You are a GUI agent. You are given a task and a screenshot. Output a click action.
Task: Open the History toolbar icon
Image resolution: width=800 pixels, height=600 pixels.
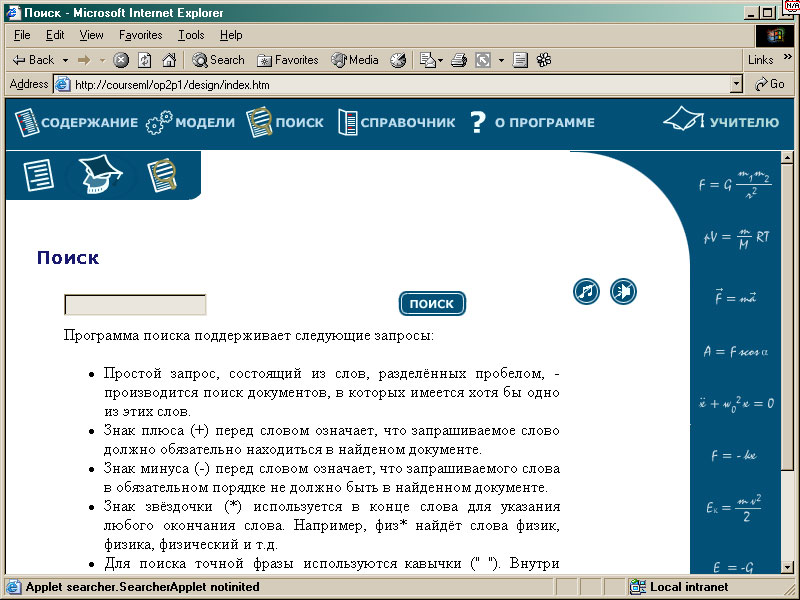click(398, 60)
